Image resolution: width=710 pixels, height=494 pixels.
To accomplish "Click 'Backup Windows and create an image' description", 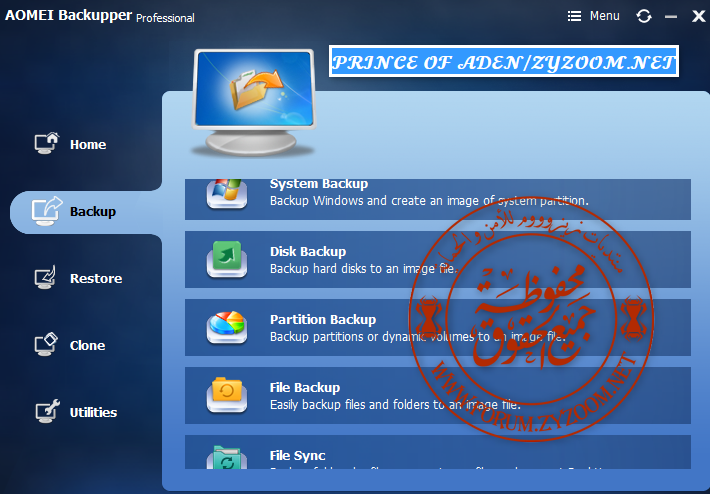I will tap(429, 201).
